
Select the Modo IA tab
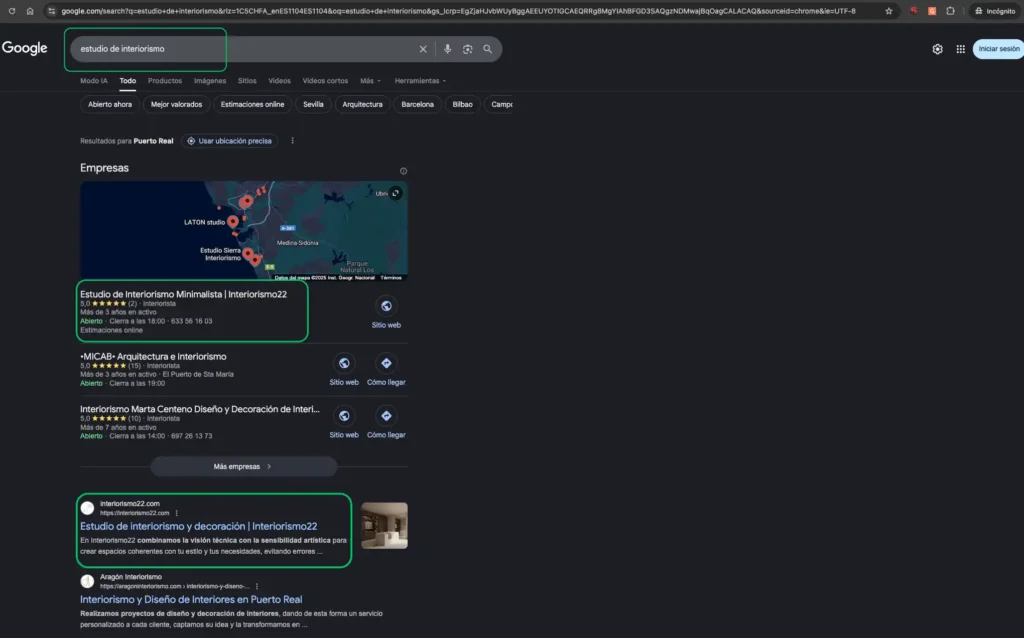[x=93, y=81]
